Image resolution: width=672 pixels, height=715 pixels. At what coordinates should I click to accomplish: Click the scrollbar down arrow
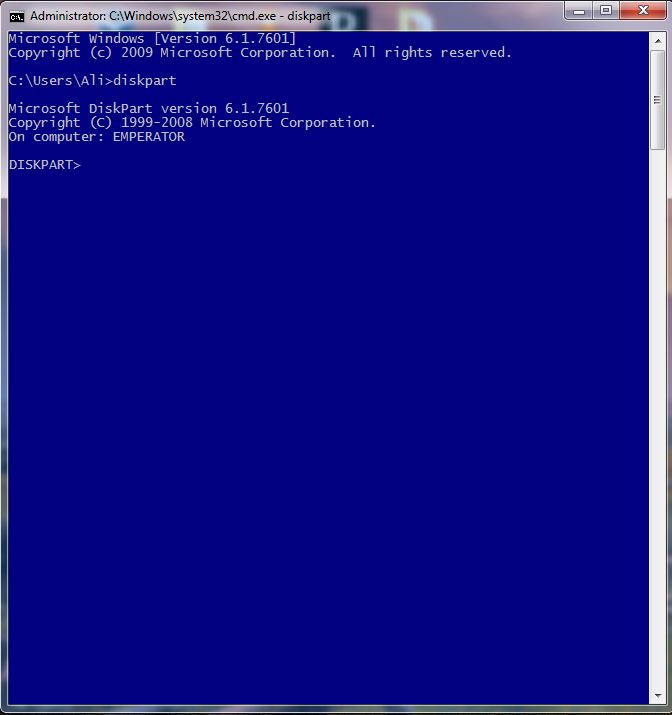point(658,695)
